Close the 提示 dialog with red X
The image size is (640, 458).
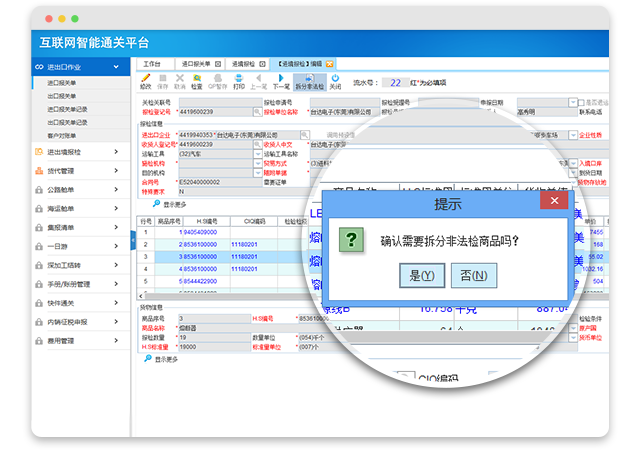[554, 200]
